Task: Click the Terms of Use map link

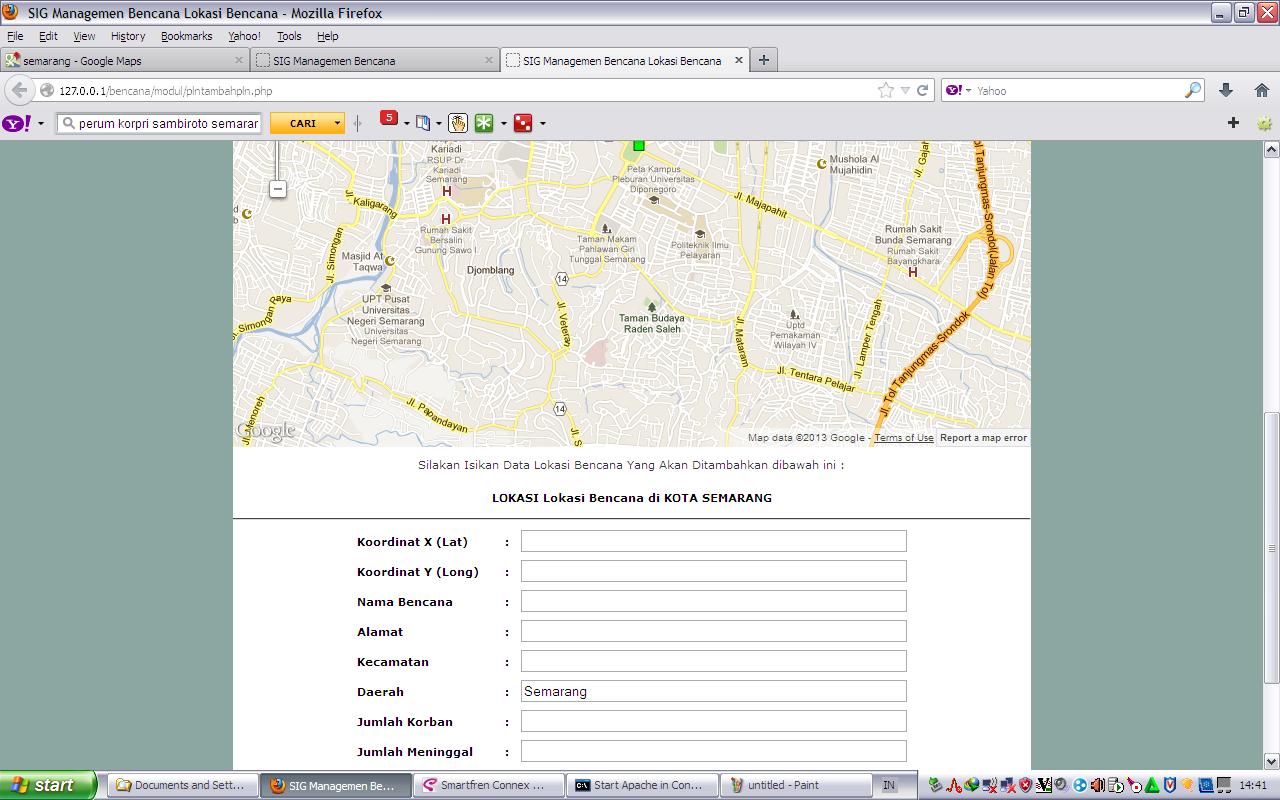Action: [903, 438]
